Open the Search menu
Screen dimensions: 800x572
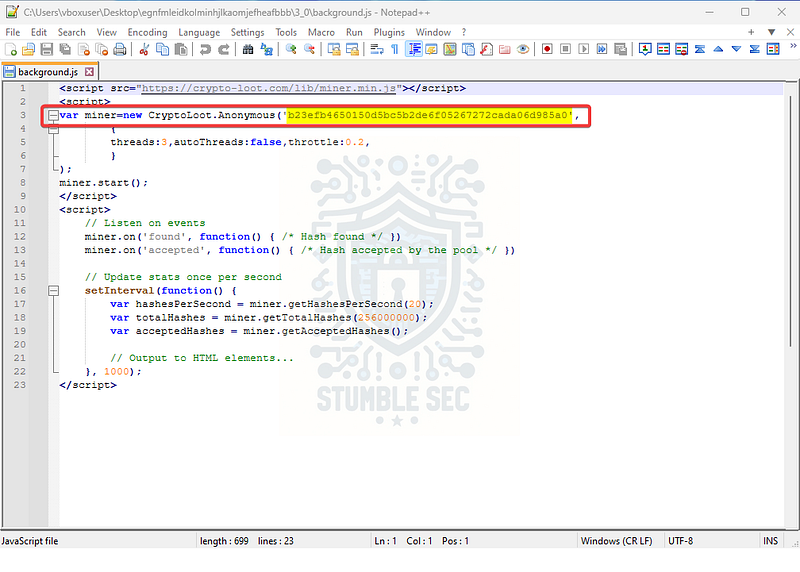[x=71, y=32]
